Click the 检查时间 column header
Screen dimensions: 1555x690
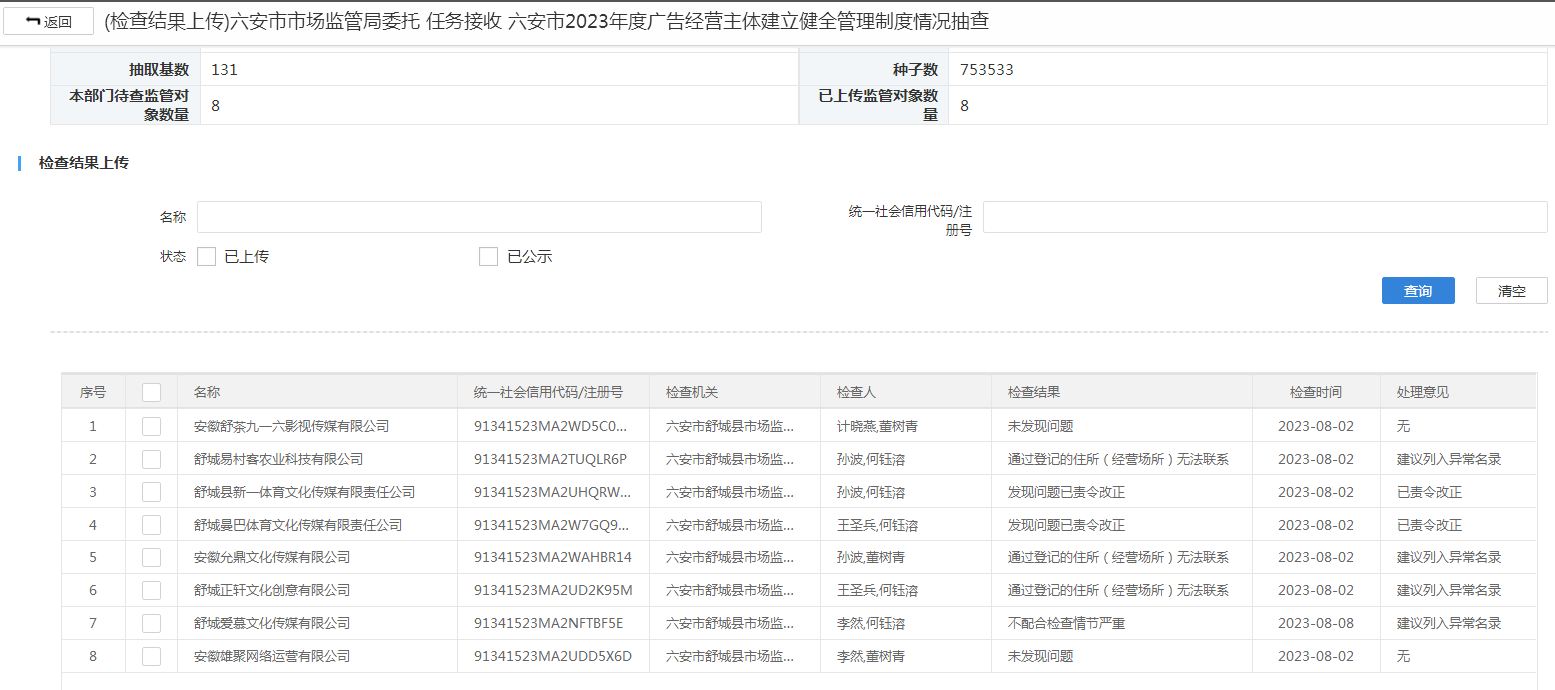[1315, 392]
